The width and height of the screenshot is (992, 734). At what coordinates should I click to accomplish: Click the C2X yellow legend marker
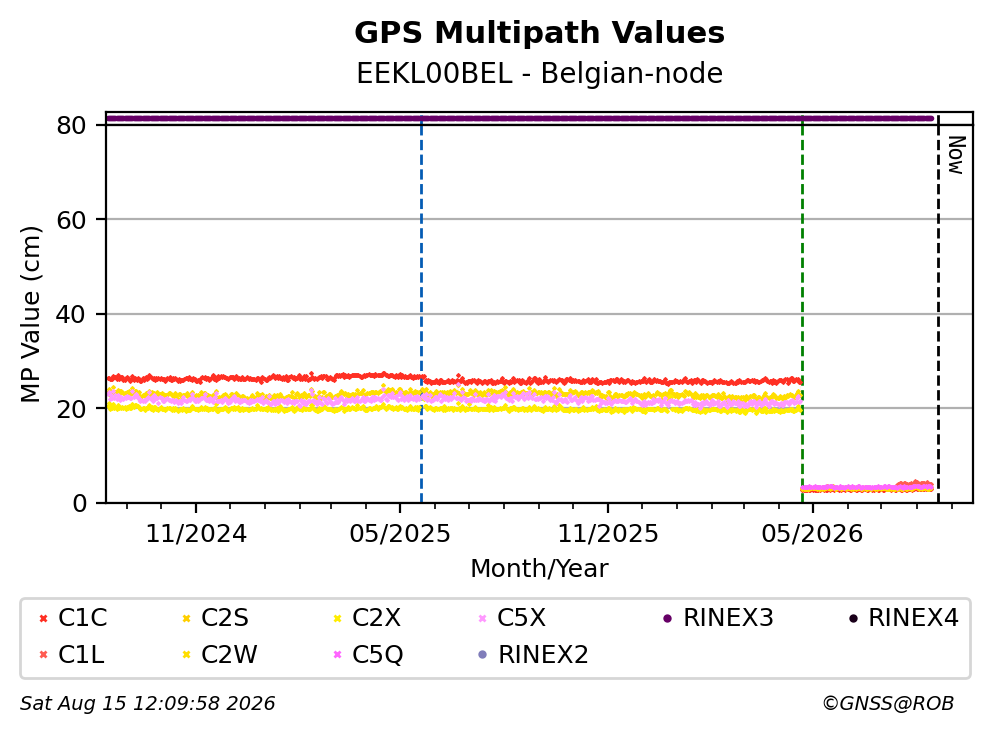coord(337,618)
